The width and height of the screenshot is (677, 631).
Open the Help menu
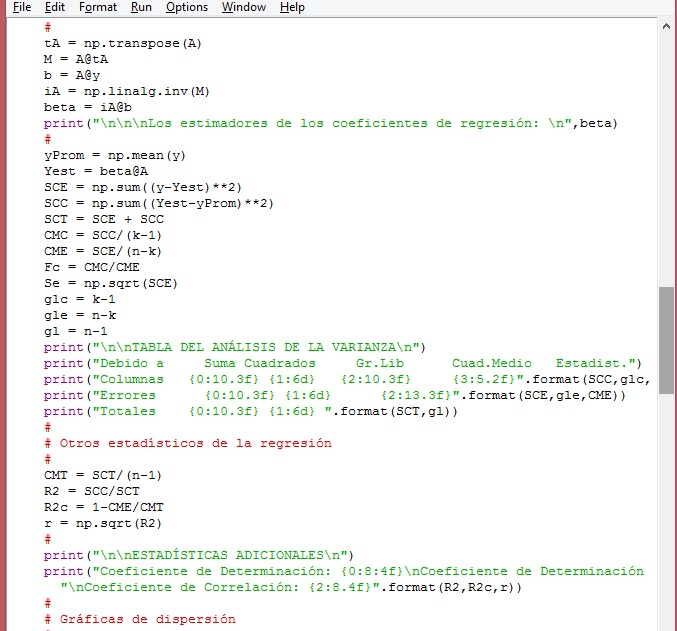292,7
